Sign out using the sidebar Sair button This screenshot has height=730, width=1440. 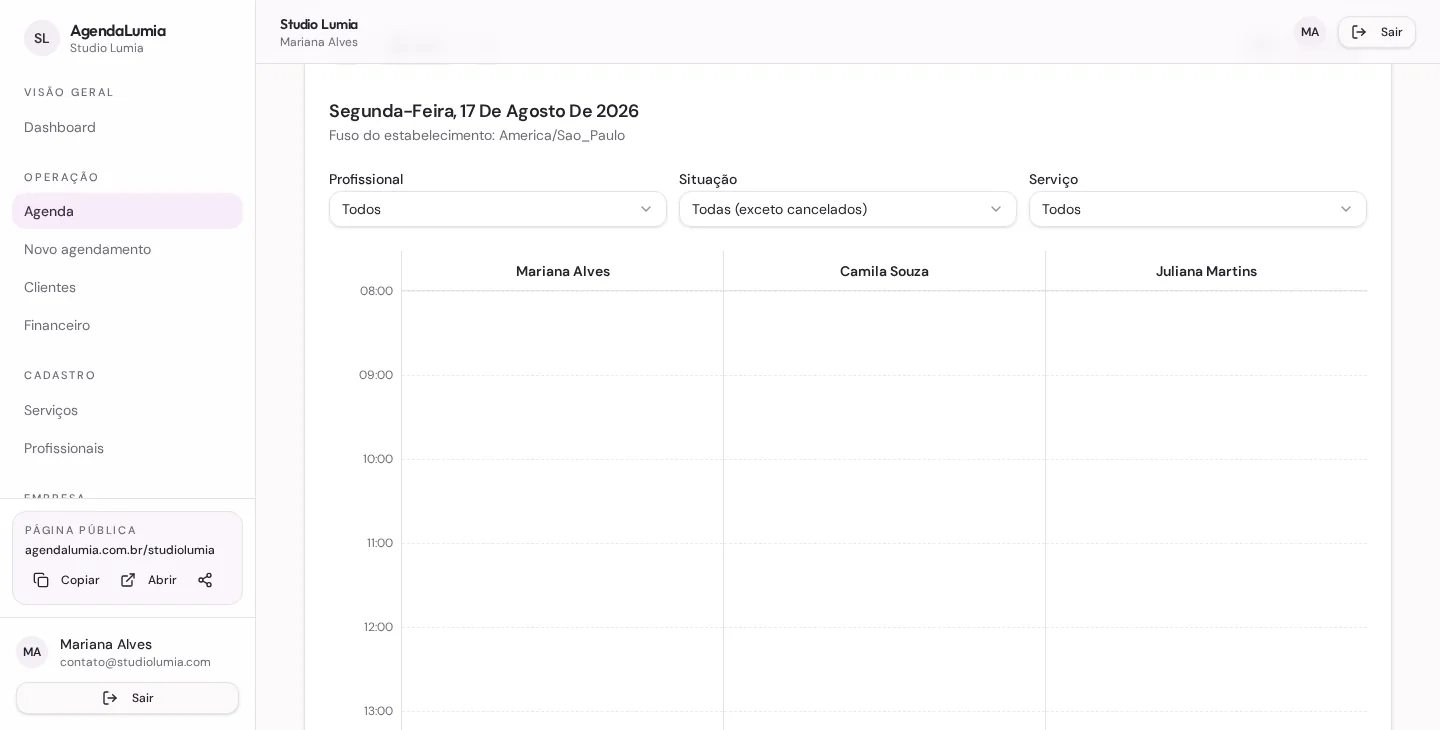pyautogui.click(x=127, y=698)
